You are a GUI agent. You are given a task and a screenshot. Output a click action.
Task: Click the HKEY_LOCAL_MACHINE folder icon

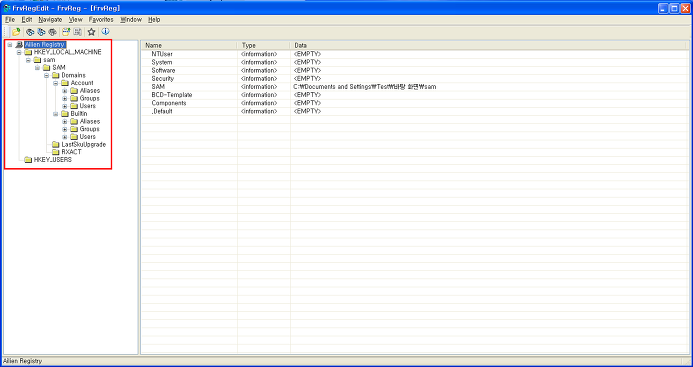(28, 52)
